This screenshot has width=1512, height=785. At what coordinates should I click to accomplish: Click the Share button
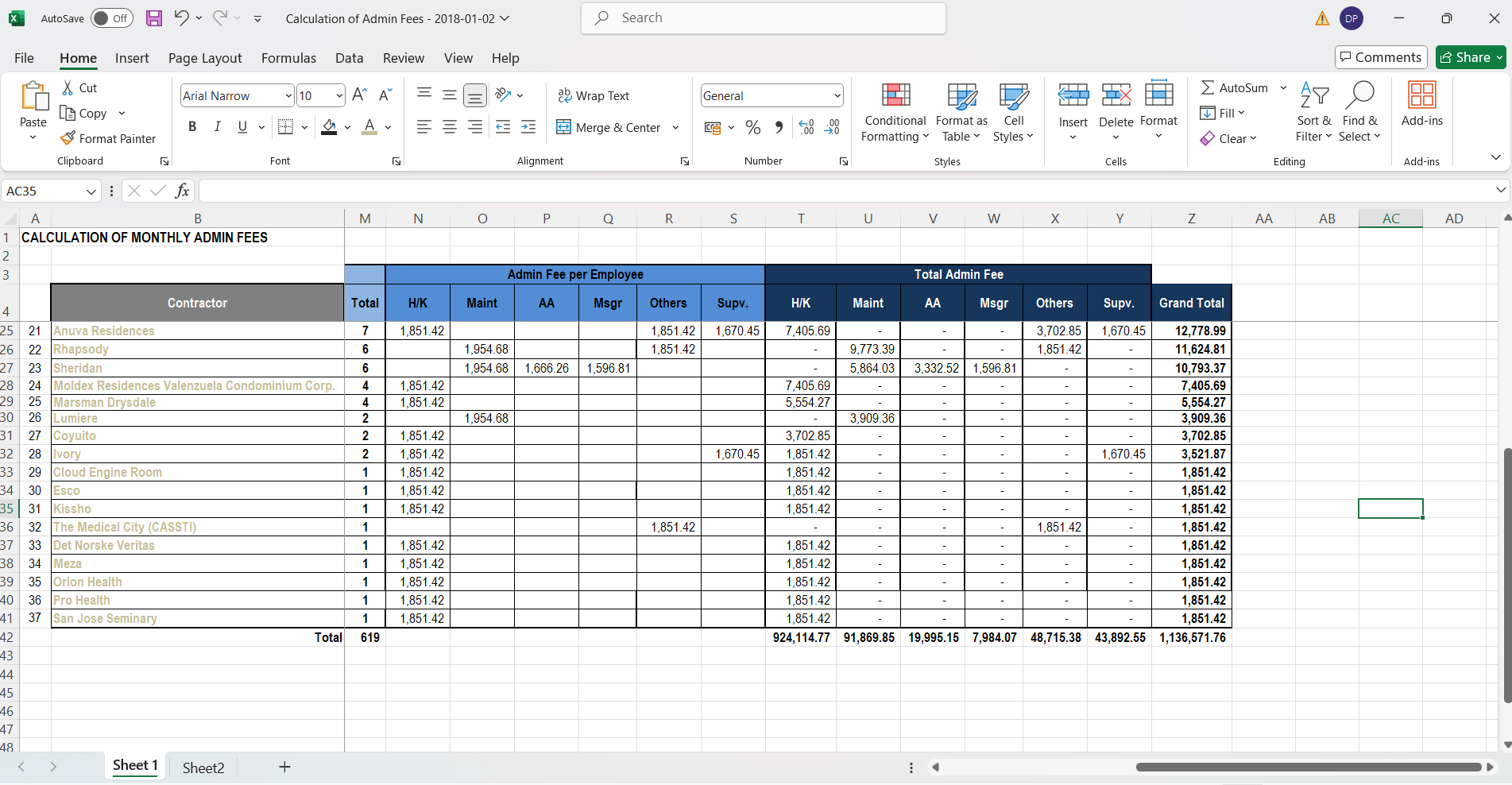tap(1470, 57)
